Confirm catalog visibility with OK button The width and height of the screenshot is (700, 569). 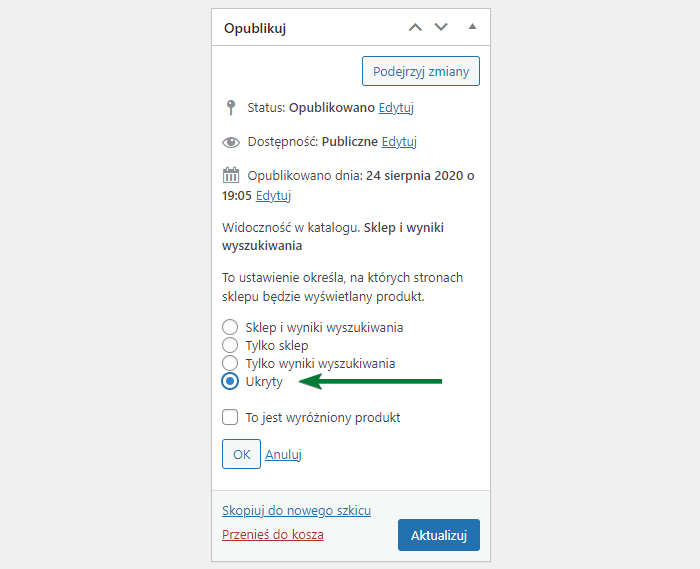click(x=241, y=454)
